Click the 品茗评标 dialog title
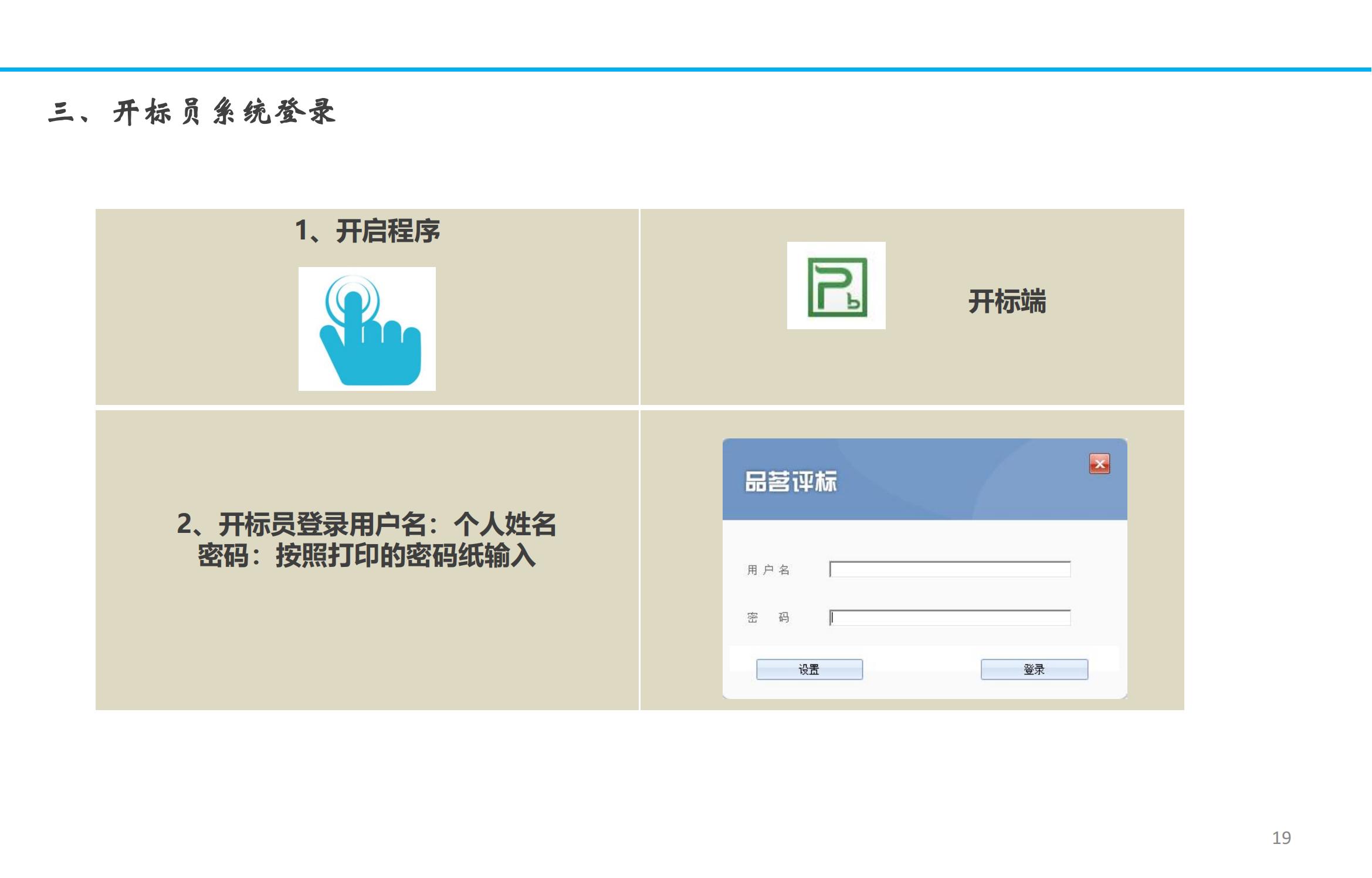The height and width of the screenshot is (878, 1372). (791, 482)
